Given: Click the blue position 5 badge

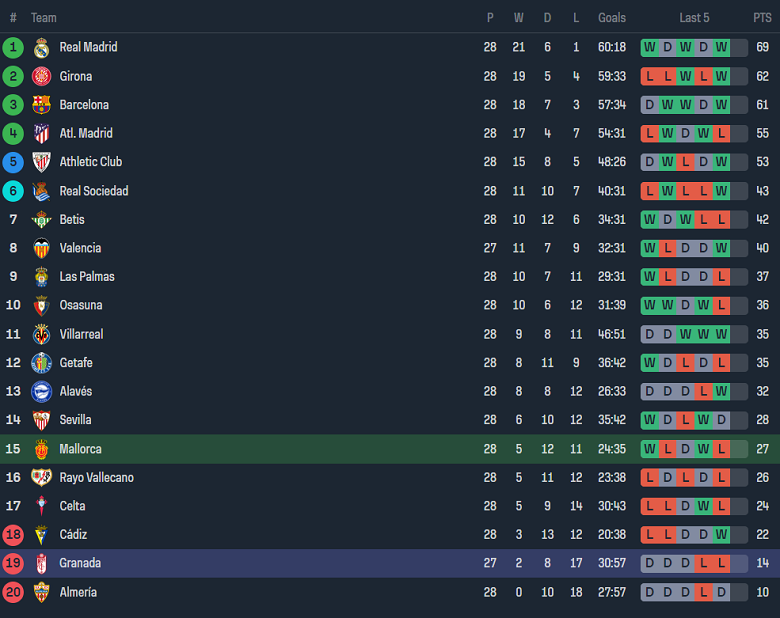Looking at the screenshot, I should pos(13,162).
